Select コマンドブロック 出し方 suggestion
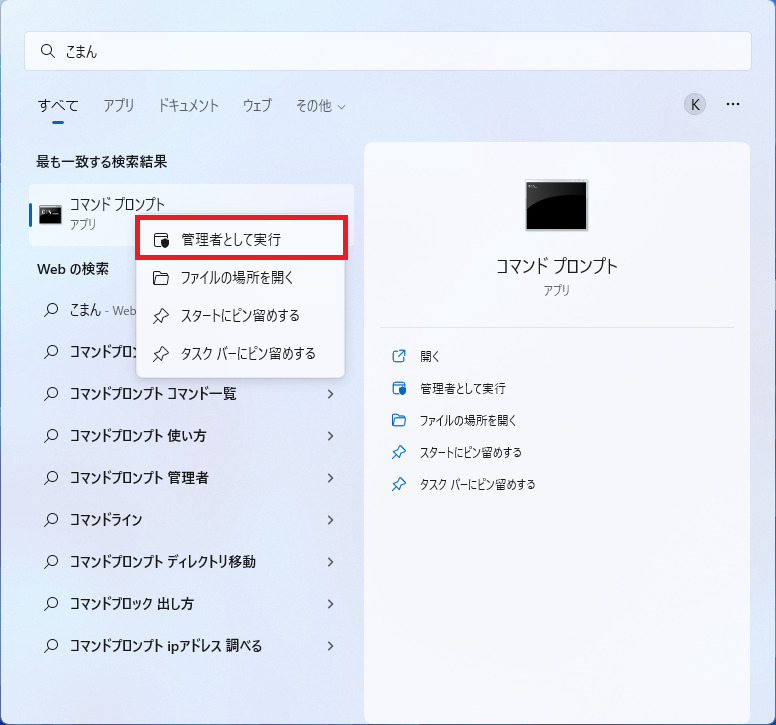The height and width of the screenshot is (725, 776). (x=191, y=604)
